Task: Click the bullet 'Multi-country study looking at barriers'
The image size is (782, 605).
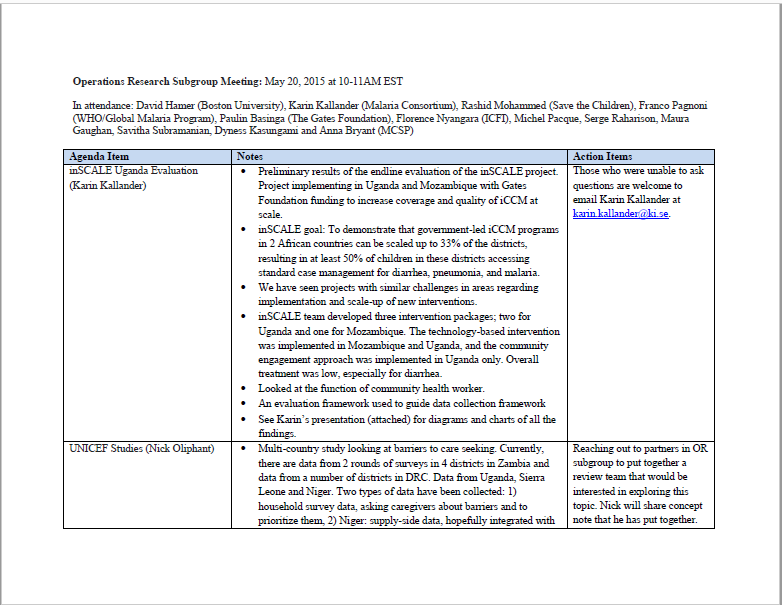Action: 406,484
